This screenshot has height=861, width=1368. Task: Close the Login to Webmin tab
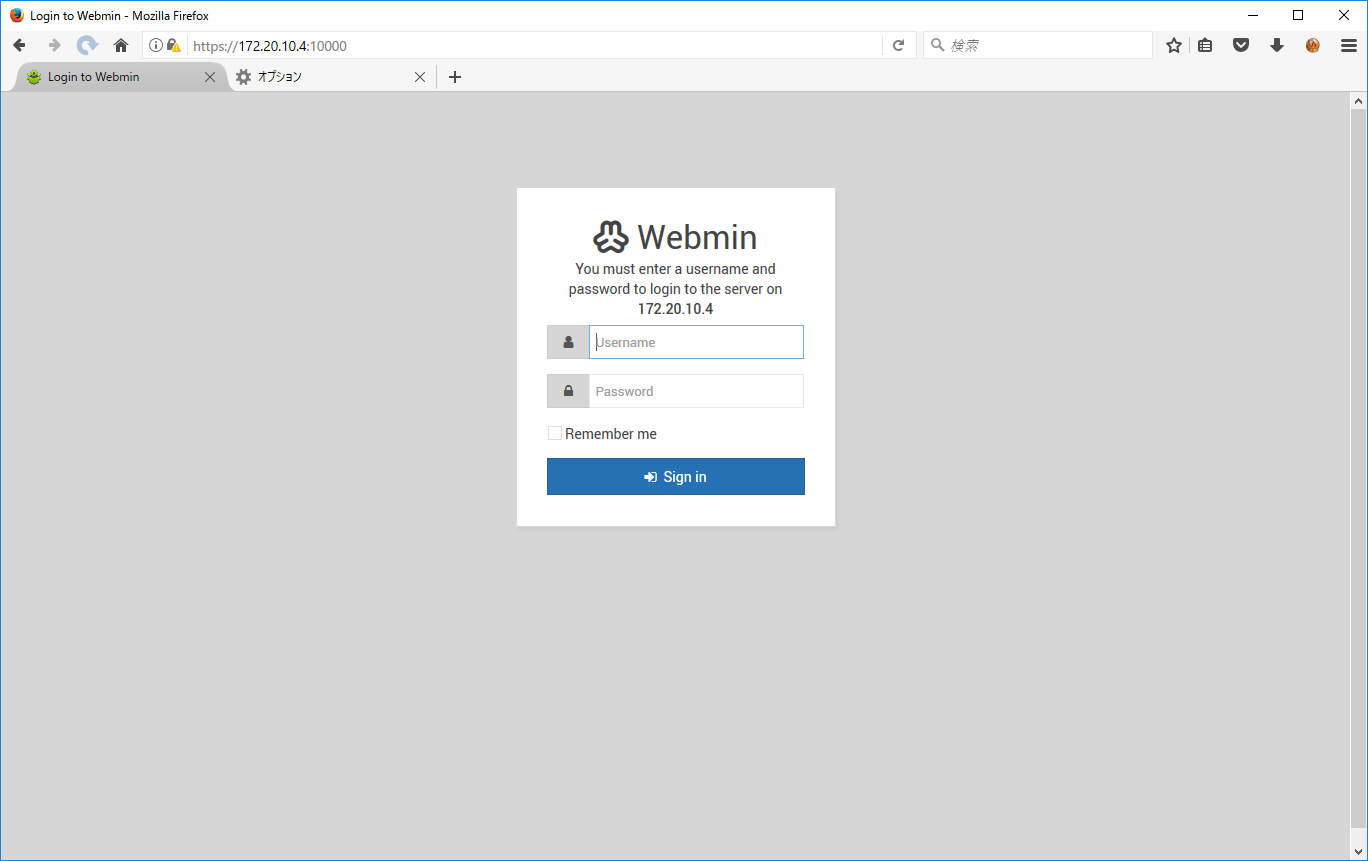click(210, 77)
